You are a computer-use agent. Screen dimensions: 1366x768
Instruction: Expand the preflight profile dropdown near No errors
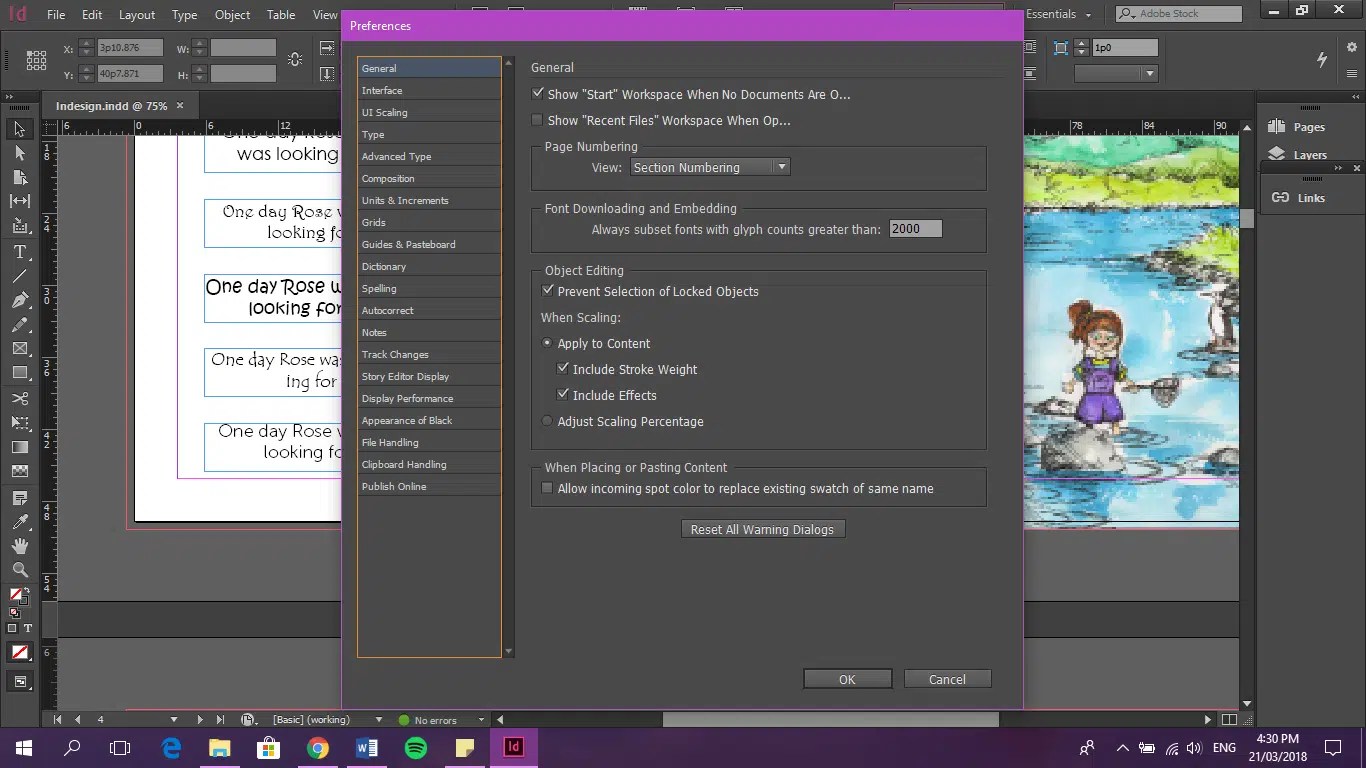coord(481,720)
